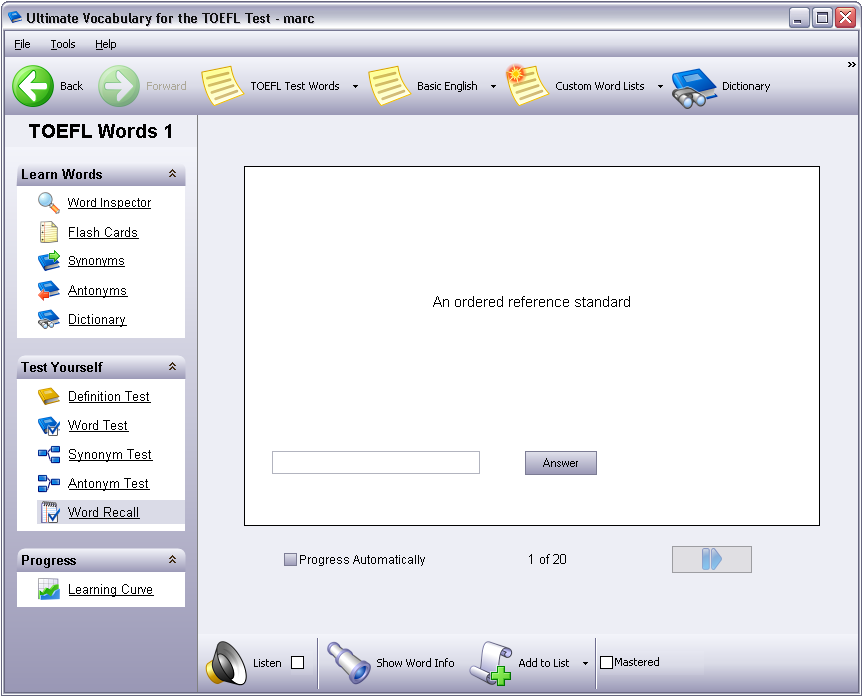The height and width of the screenshot is (696, 862).
Task: Open the Synonyms link
Action: [x=96, y=261]
